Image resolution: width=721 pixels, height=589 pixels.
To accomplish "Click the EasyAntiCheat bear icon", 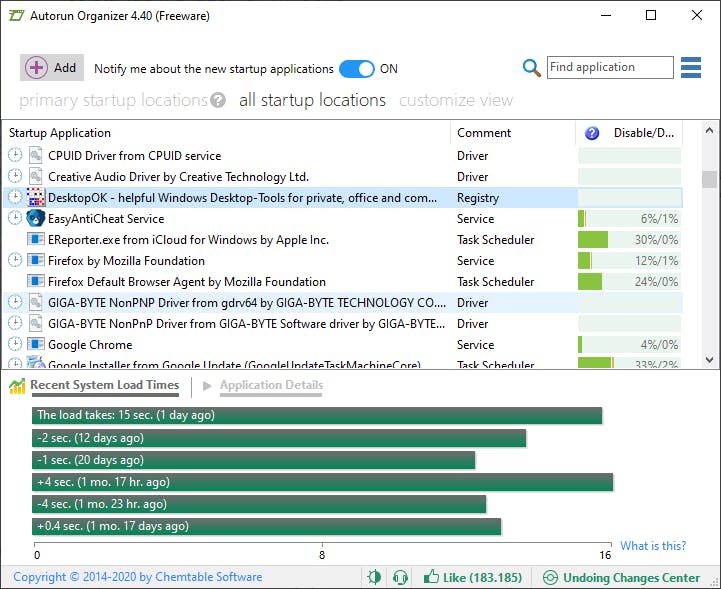I will 36,218.
